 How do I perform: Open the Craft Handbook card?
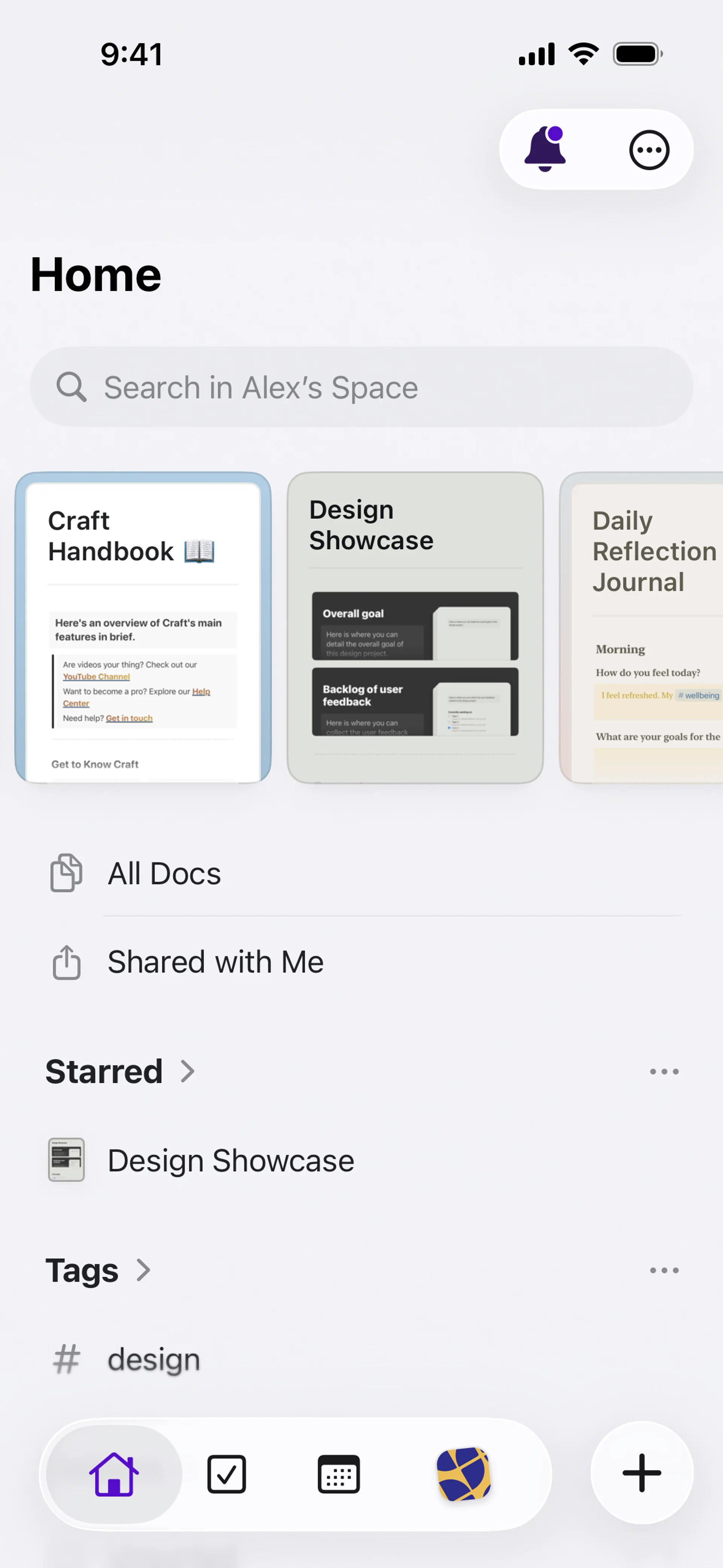[143, 627]
